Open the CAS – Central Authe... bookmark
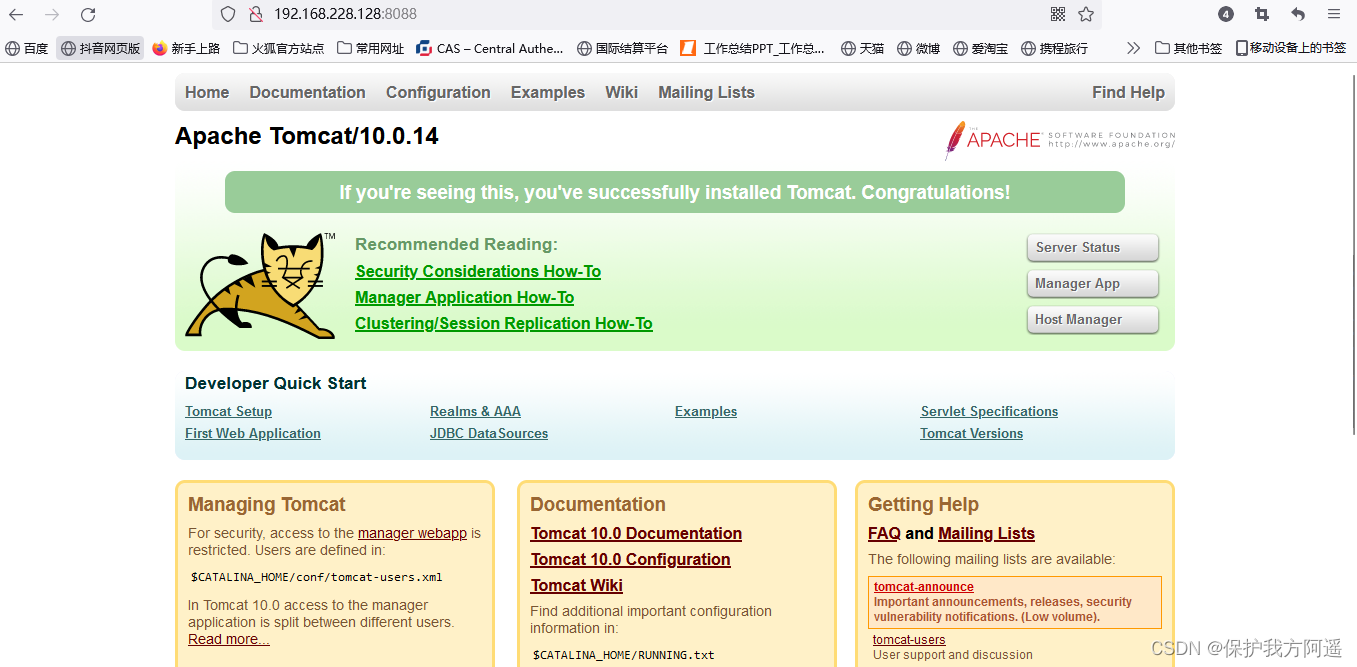The image size is (1357, 667). click(x=490, y=48)
